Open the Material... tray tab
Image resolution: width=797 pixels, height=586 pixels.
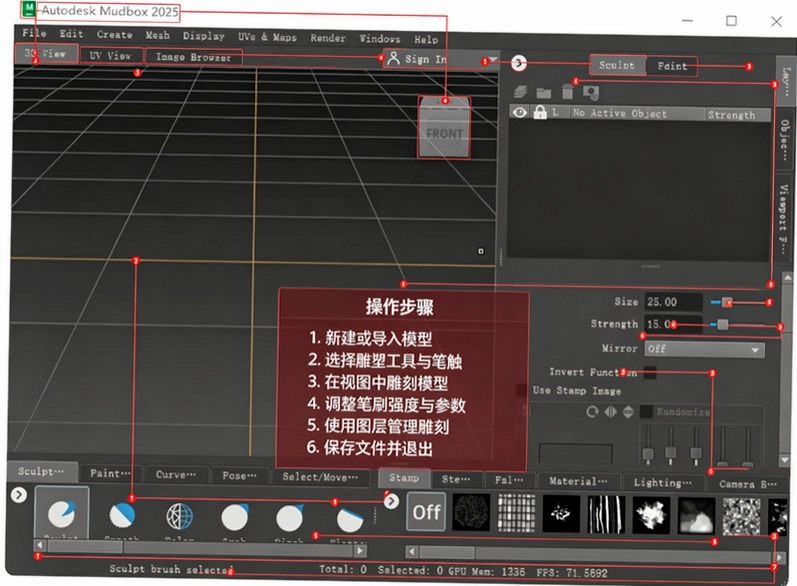[578, 481]
